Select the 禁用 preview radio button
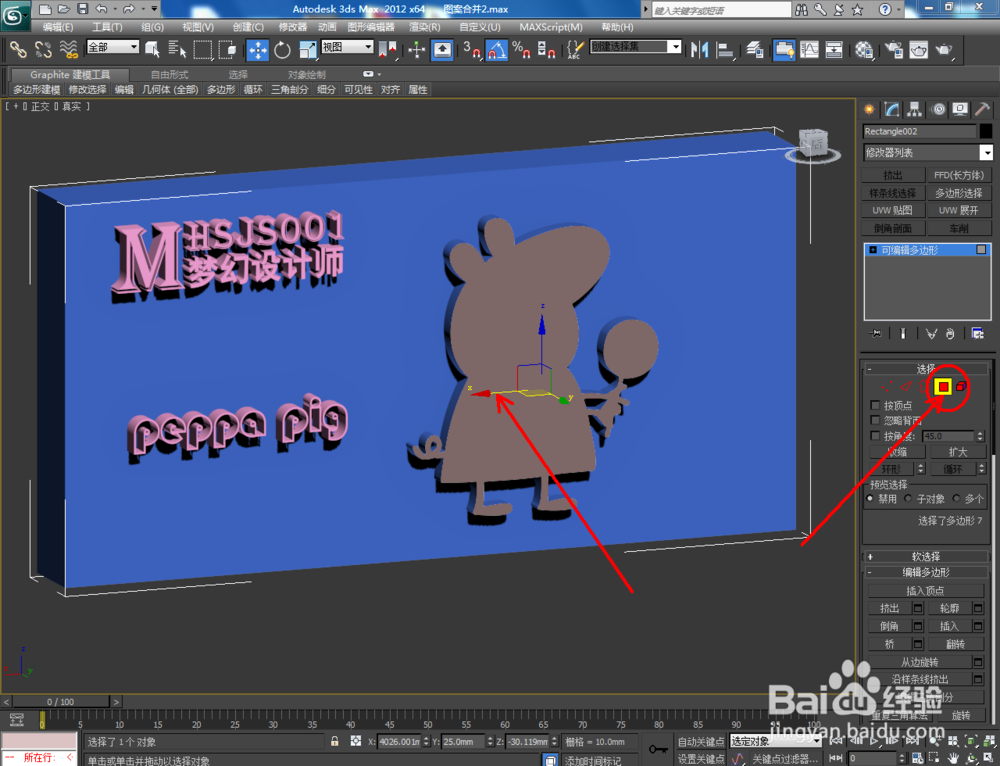 [871, 499]
